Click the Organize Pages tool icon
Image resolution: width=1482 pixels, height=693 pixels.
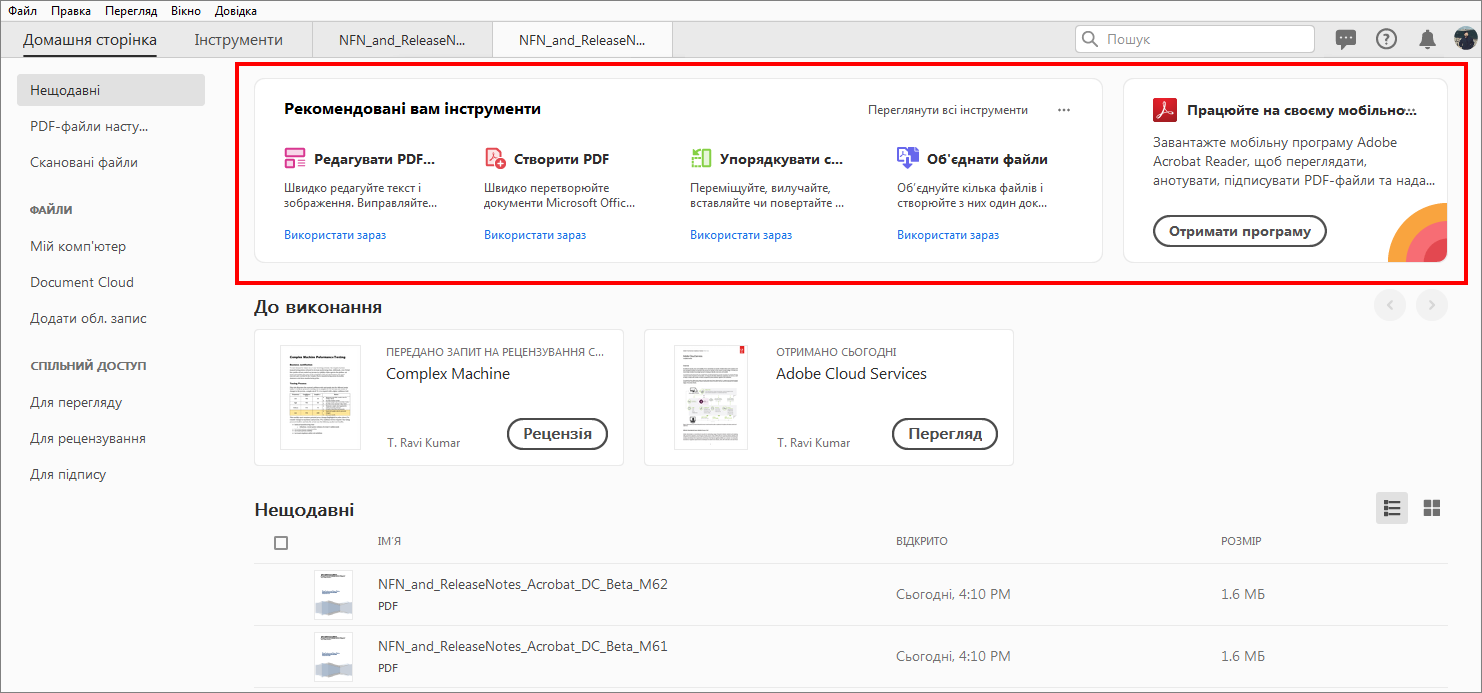701,158
